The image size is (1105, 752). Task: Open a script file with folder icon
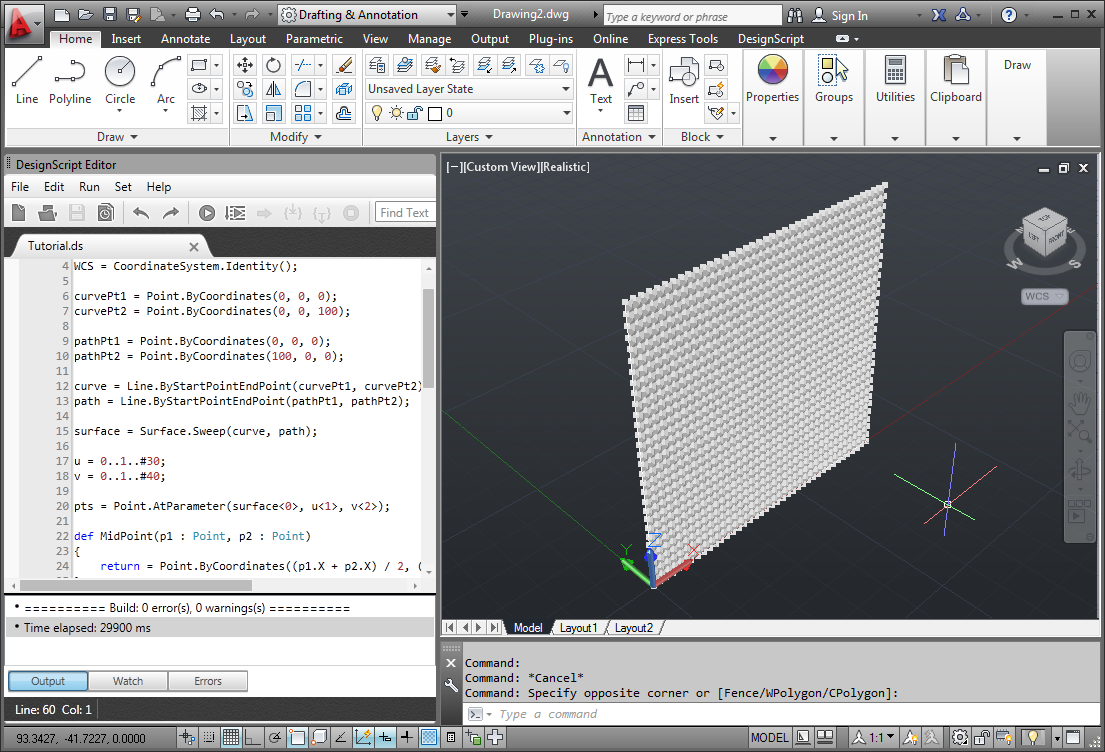point(47,213)
